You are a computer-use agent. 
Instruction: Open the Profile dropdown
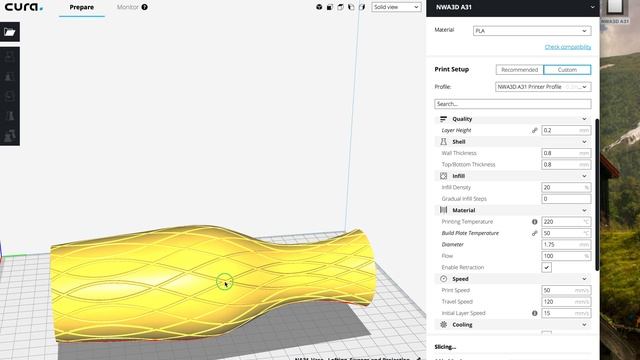[x=543, y=87]
